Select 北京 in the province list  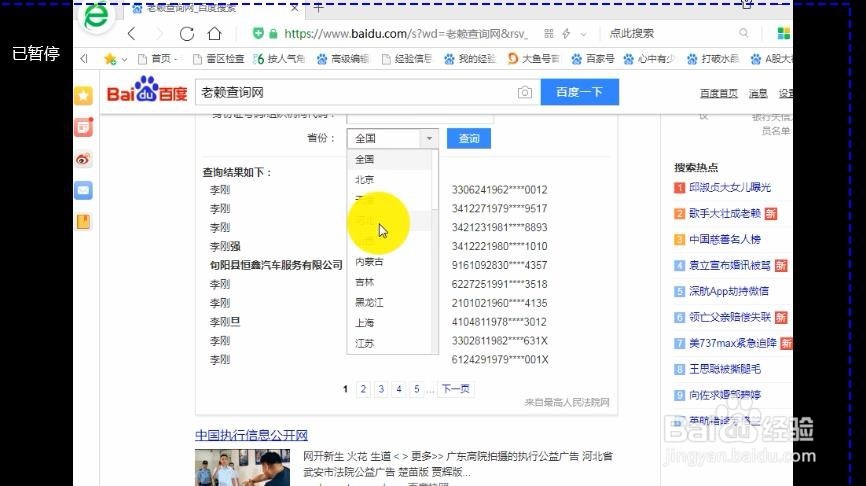coord(365,180)
